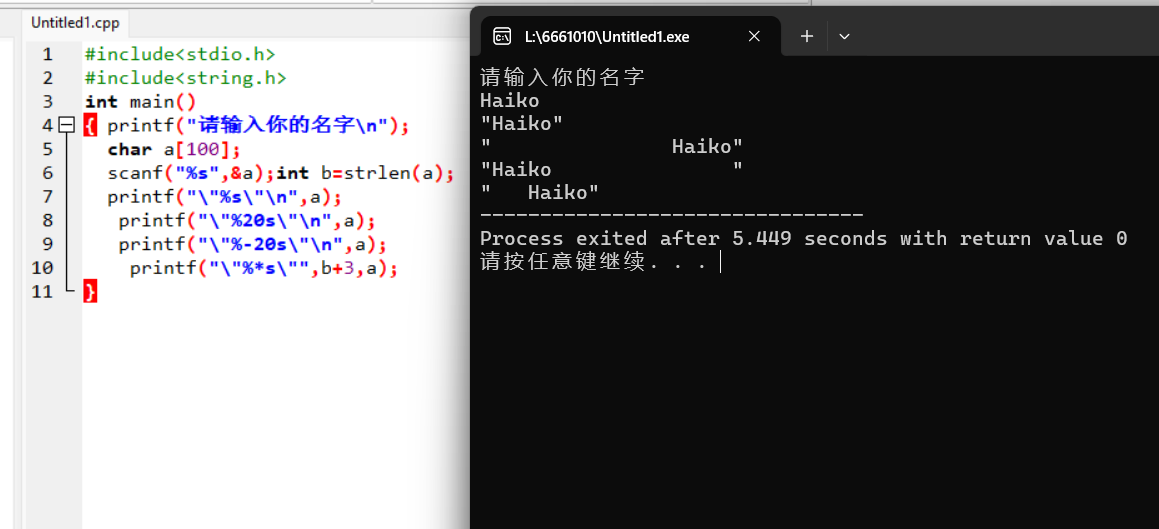The image size is (1159, 529).
Task: Collapse the main function fold marker
Action: (67, 126)
